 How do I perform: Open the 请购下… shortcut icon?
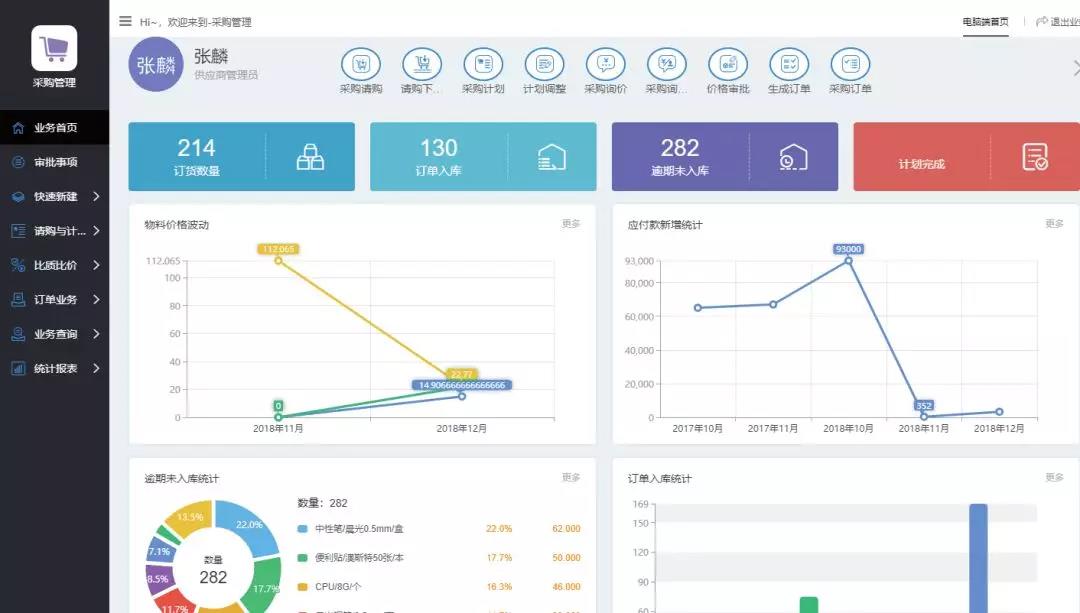tap(422, 65)
